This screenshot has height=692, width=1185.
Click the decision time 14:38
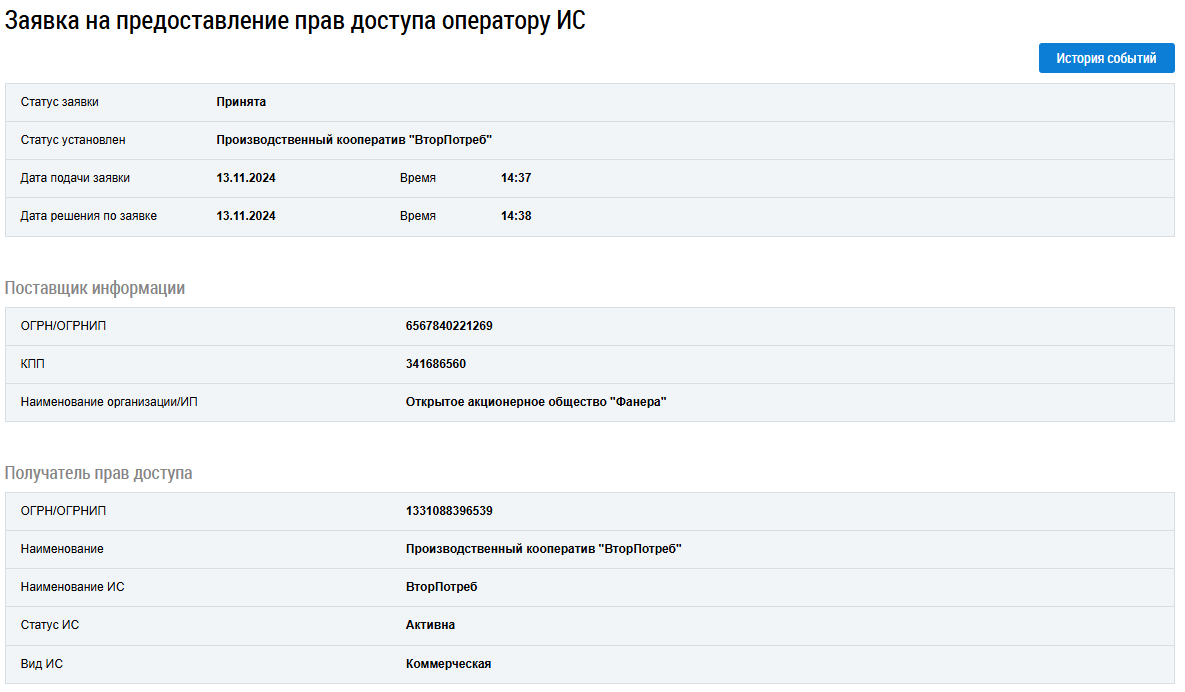pyautogui.click(x=516, y=216)
